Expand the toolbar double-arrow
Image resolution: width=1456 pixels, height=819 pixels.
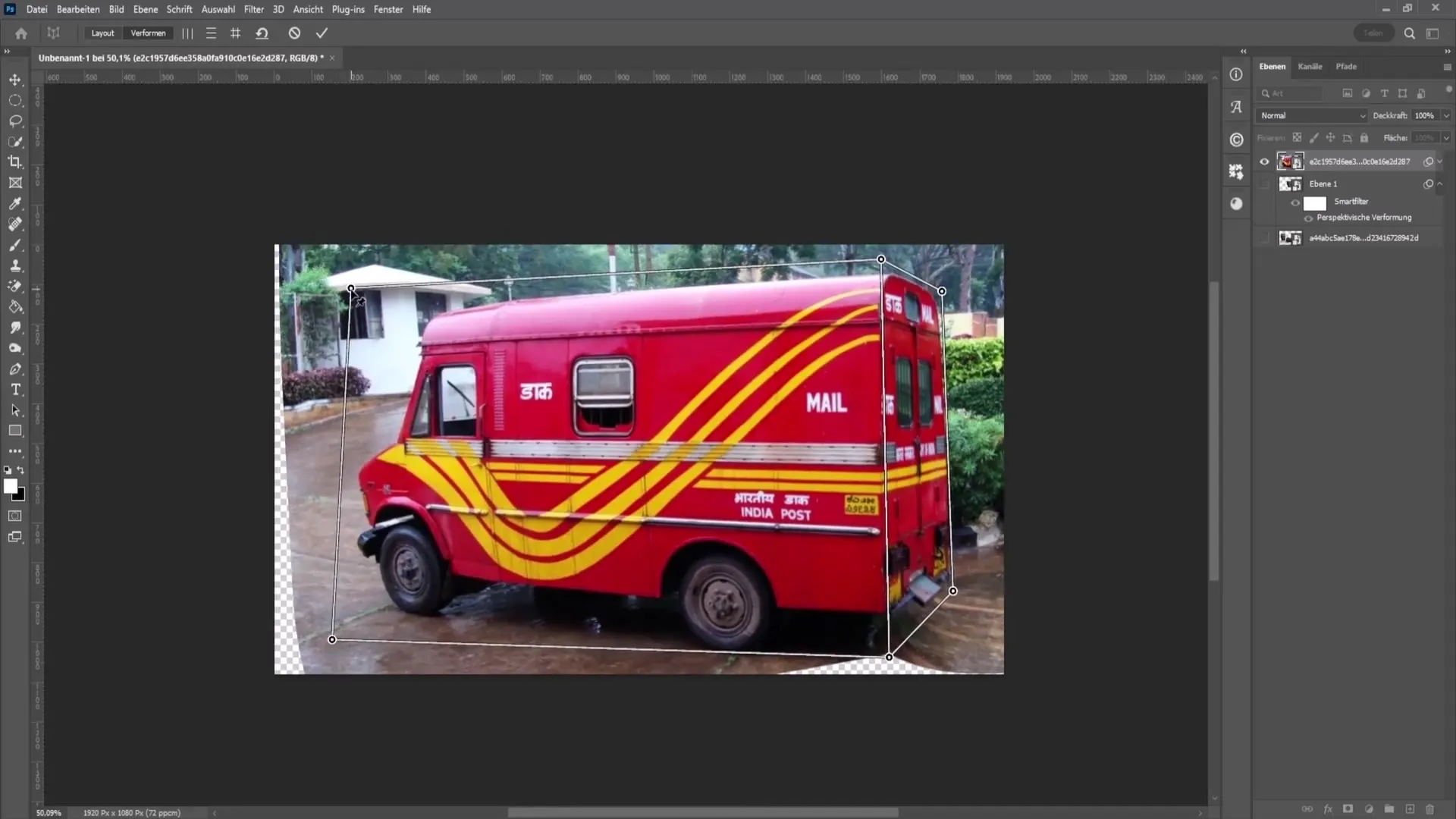(x=7, y=51)
